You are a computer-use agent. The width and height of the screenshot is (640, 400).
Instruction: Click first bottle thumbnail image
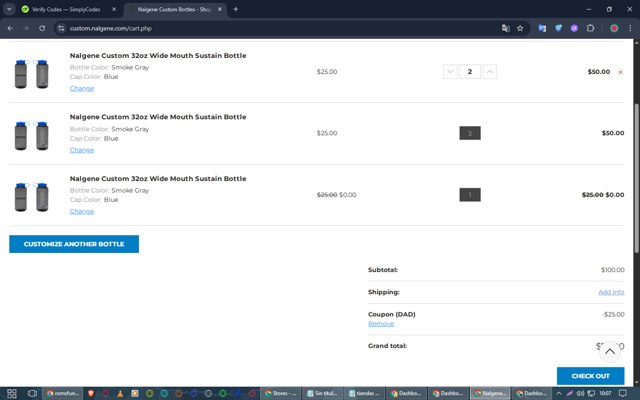point(31,74)
